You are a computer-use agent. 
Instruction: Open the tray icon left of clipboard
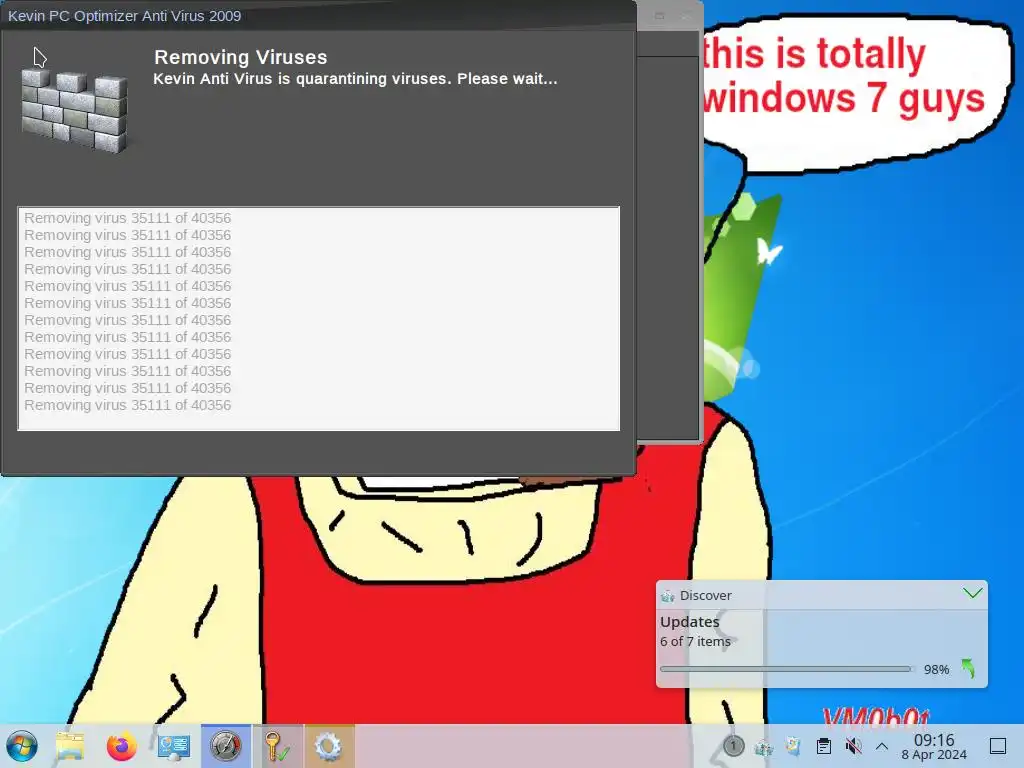point(793,746)
